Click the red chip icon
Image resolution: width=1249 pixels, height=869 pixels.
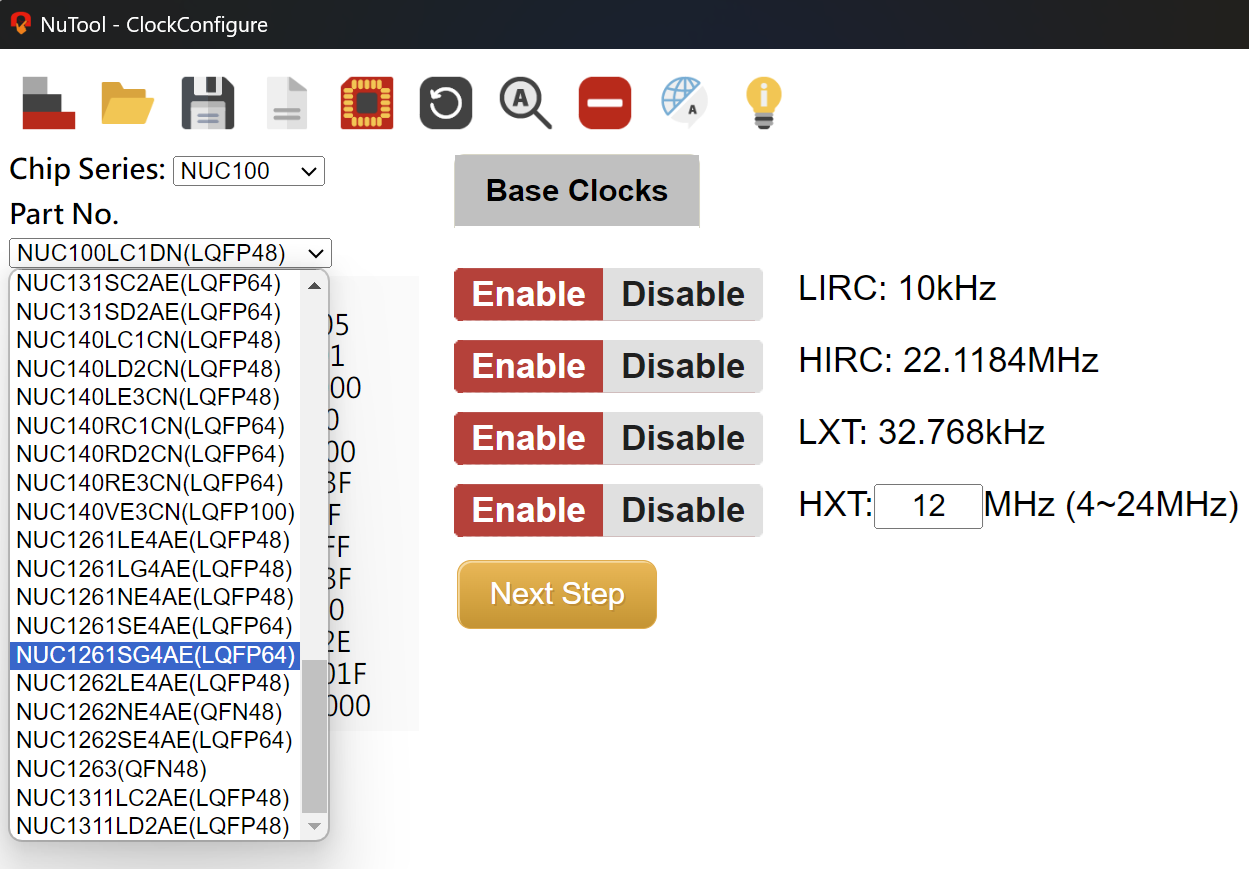(367, 103)
